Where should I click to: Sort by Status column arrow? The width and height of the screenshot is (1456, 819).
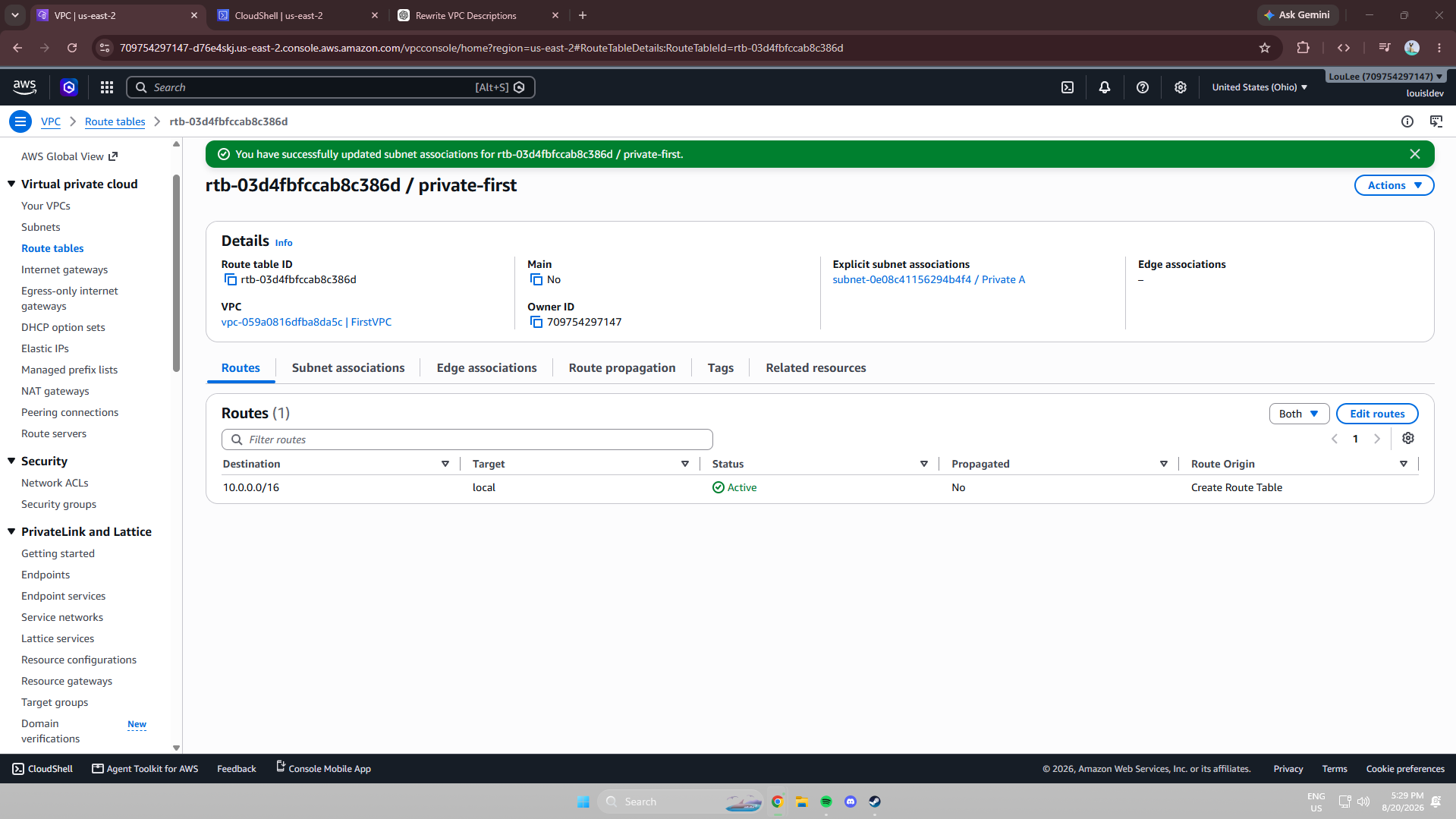(924, 464)
